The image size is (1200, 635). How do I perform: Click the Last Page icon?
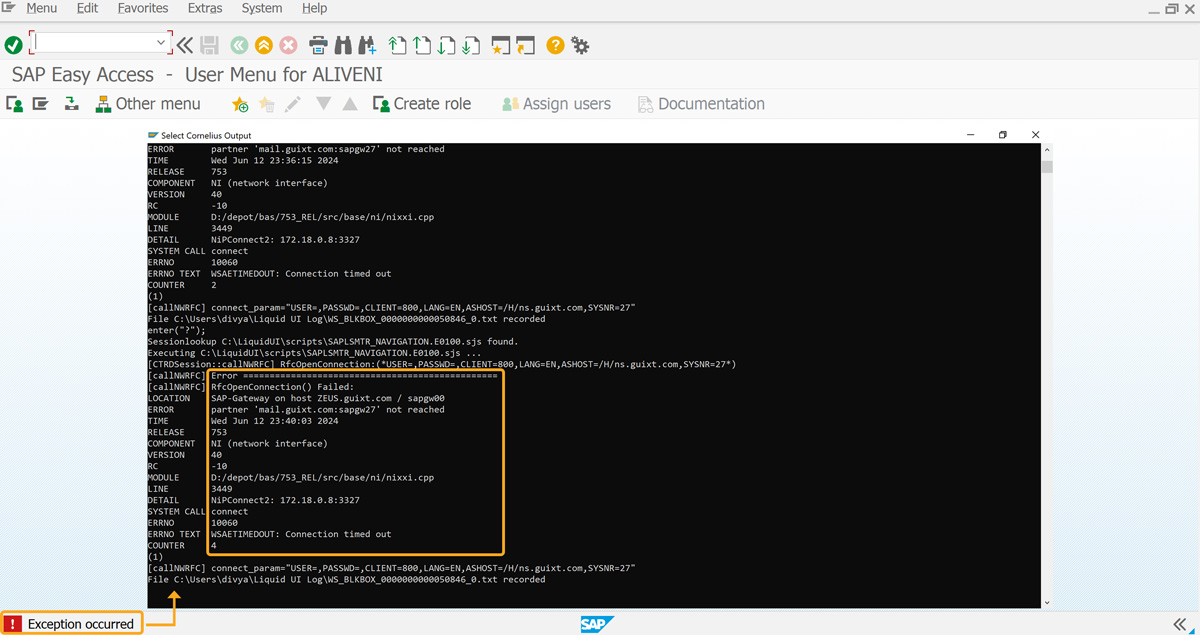(470, 45)
